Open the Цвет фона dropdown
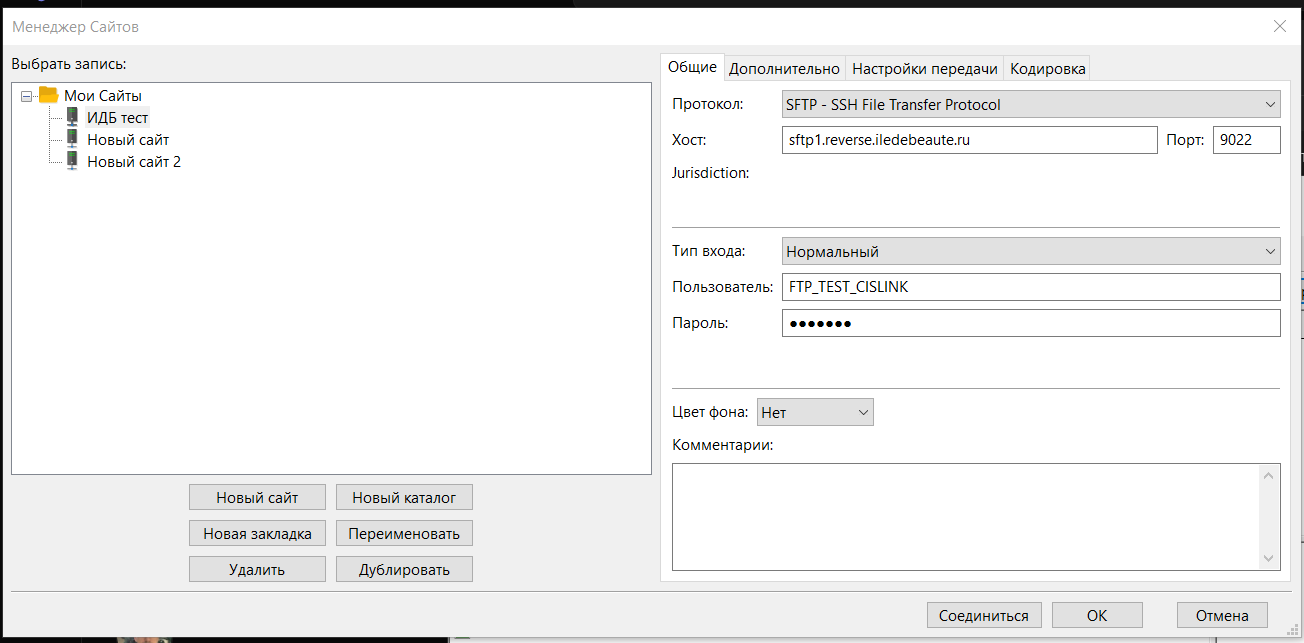 (815, 412)
